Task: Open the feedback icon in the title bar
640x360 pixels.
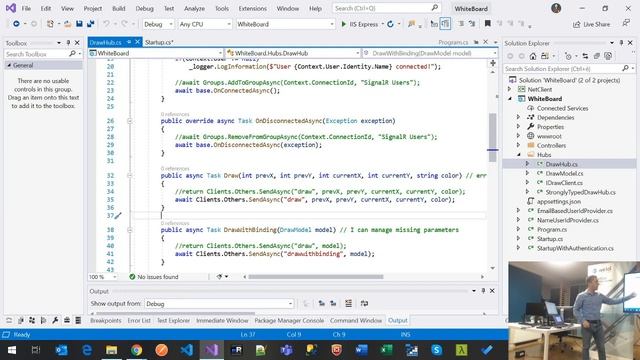Action: click(x=626, y=24)
